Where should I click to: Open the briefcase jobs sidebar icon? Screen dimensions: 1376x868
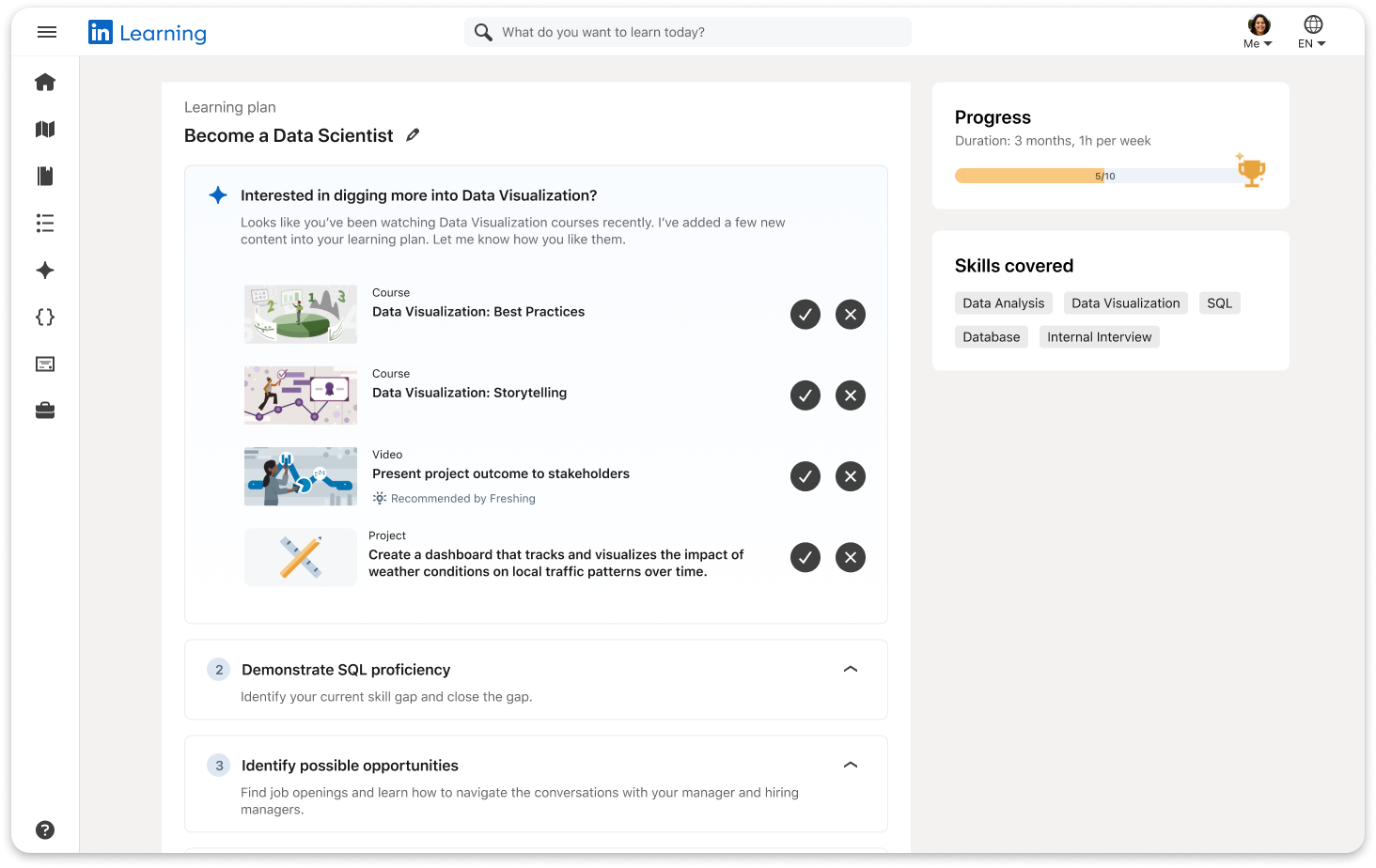pos(45,411)
